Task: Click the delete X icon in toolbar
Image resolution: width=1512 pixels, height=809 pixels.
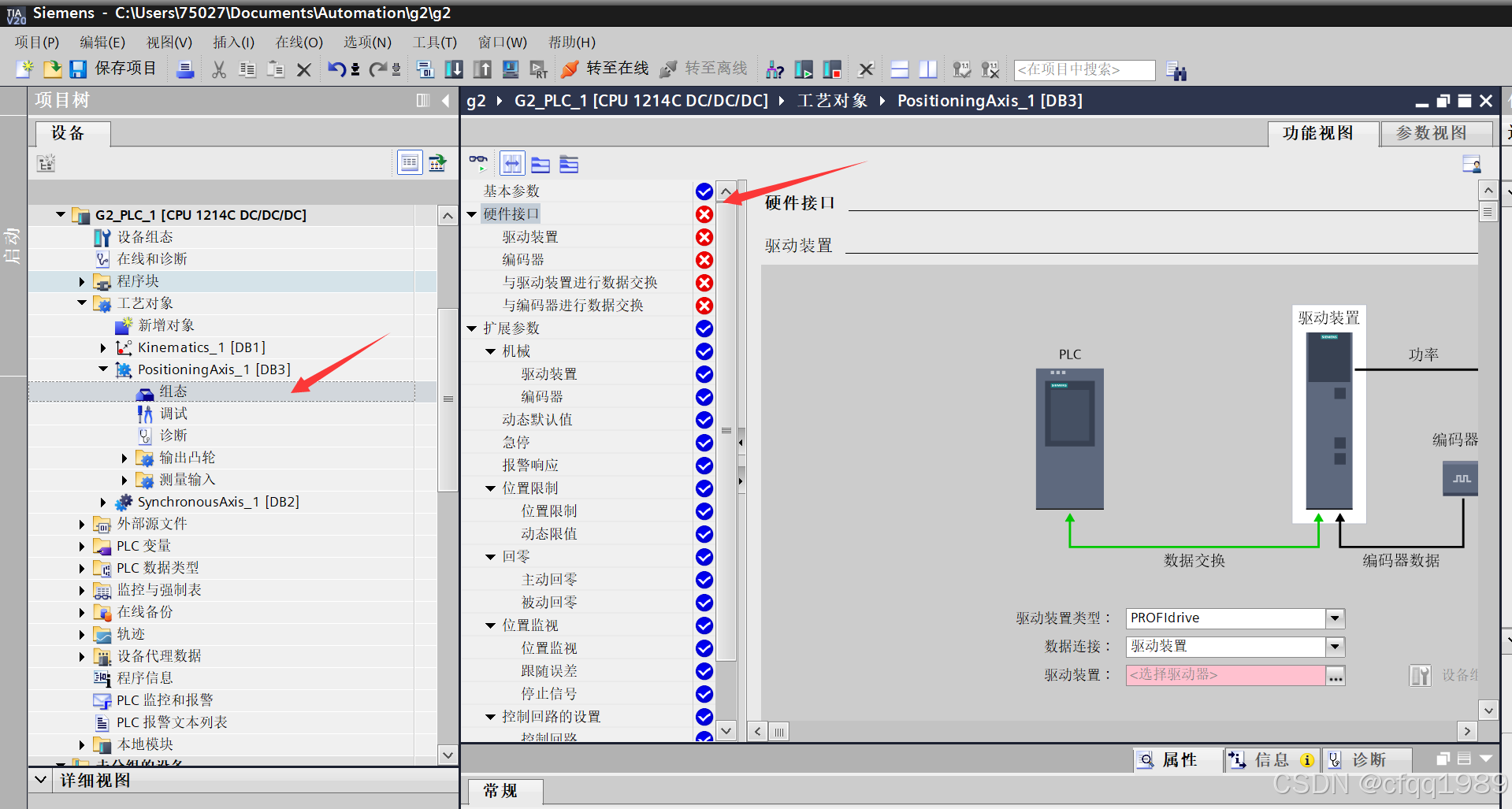Action: [x=304, y=69]
